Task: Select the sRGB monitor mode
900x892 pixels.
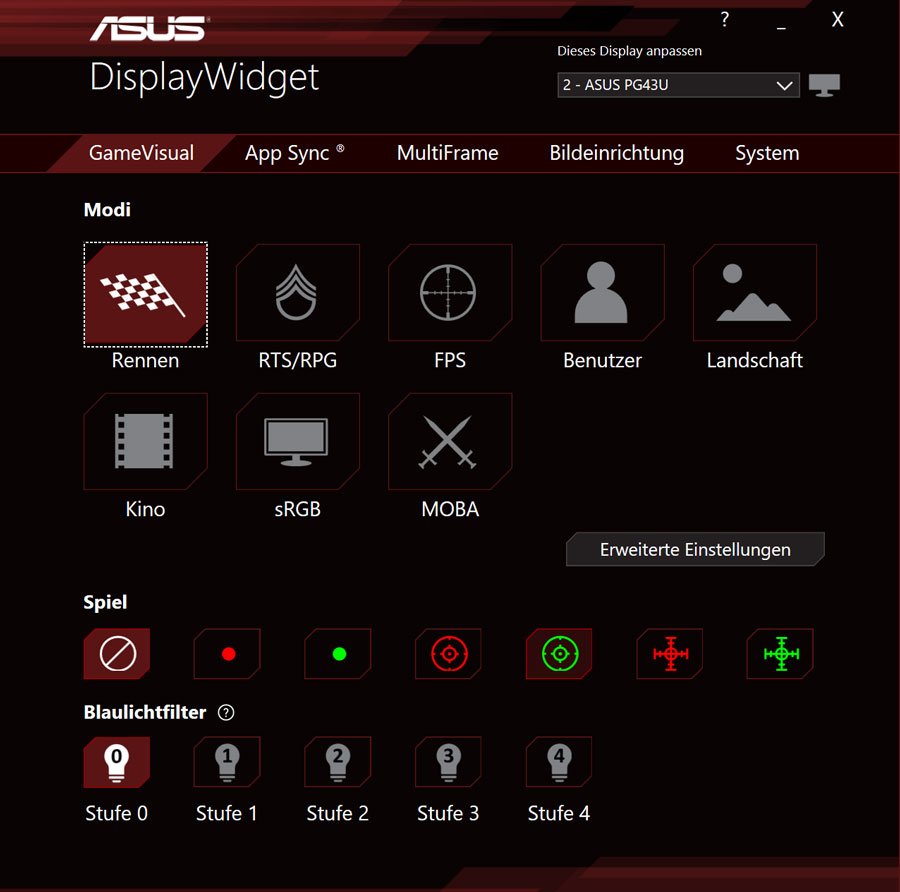Action: point(297,441)
